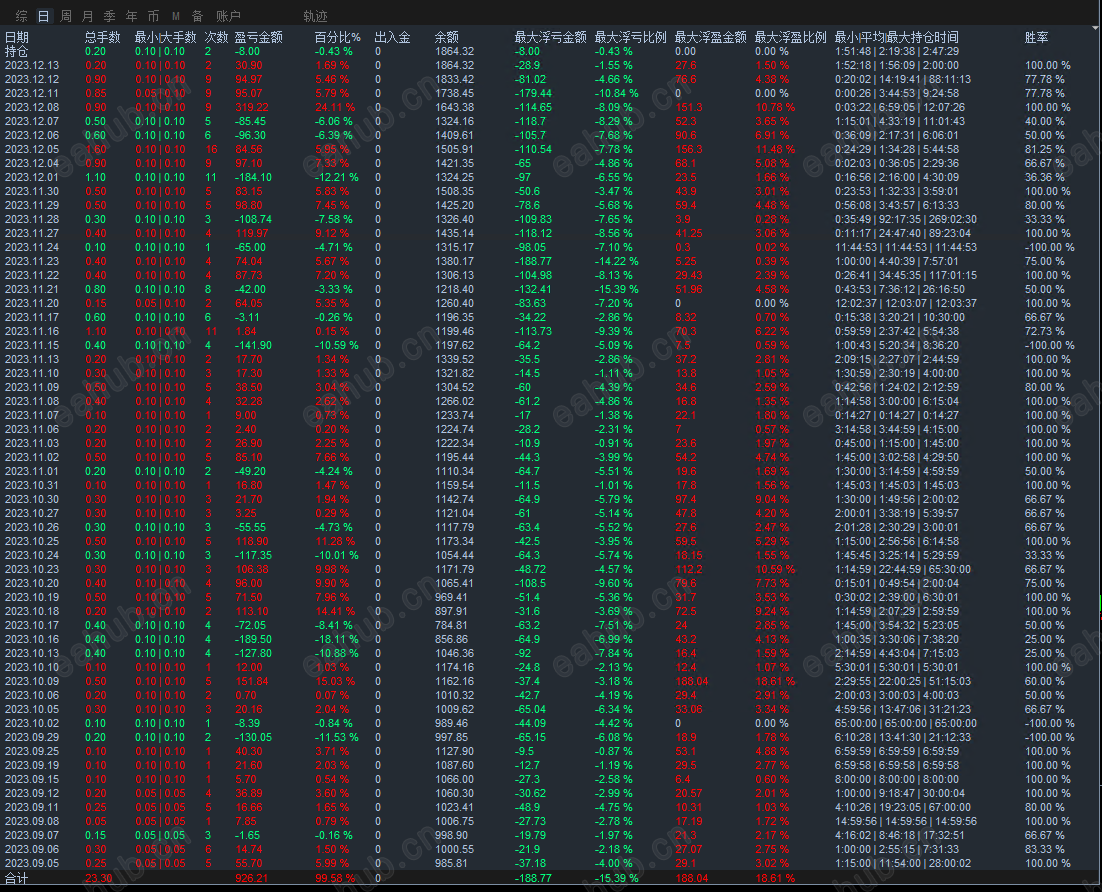Click the 合计 totals row
The width and height of the screenshot is (1102, 892).
(548, 878)
